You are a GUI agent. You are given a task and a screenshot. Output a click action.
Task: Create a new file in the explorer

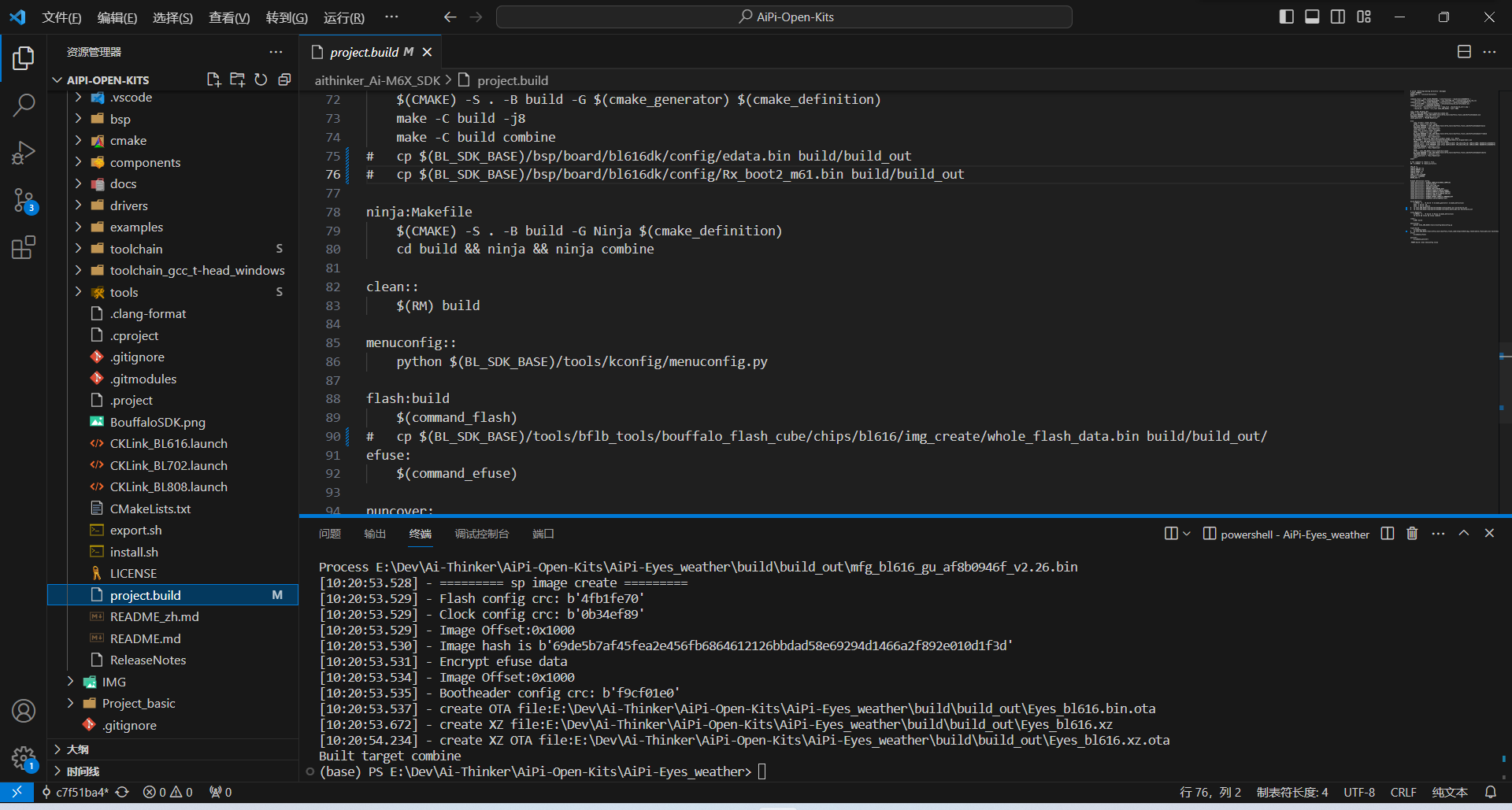213,80
